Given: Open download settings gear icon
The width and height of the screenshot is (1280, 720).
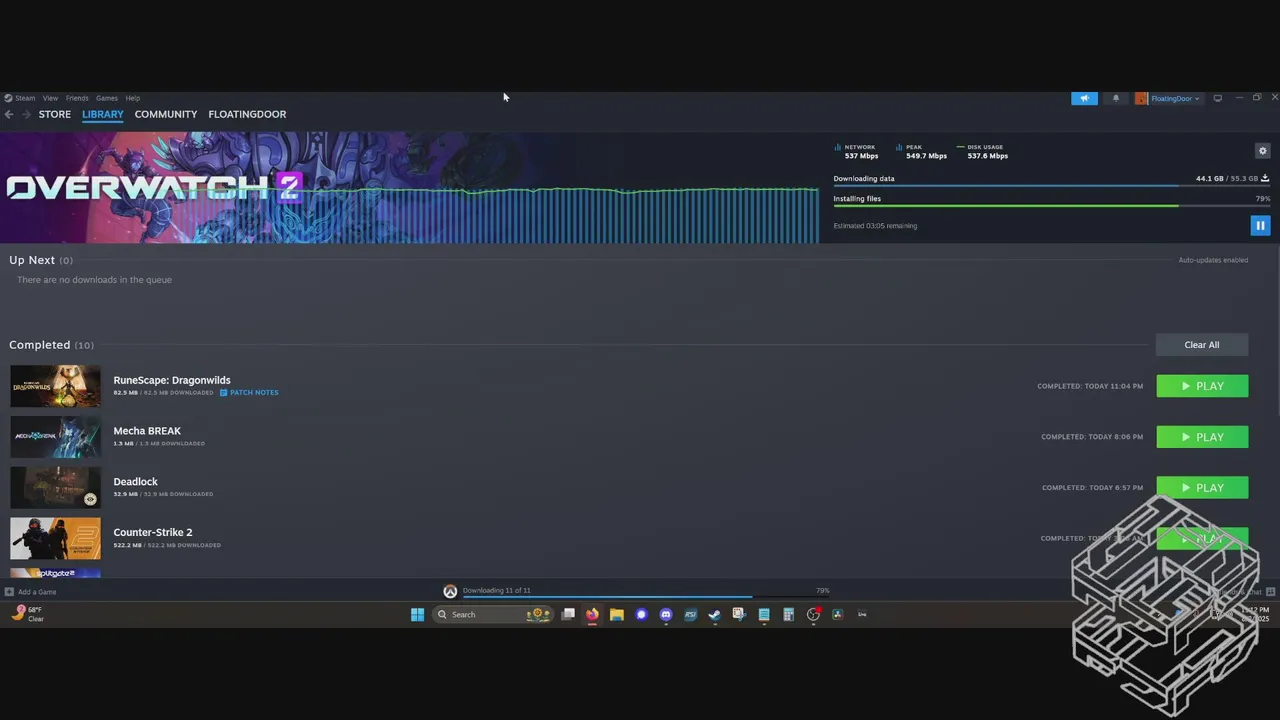Looking at the screenshot, I should coord(1262,151).
